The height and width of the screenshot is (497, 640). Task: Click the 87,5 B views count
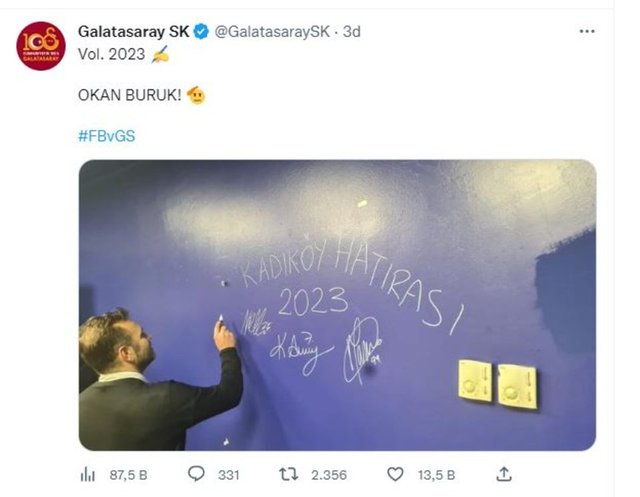click(128, 475)
